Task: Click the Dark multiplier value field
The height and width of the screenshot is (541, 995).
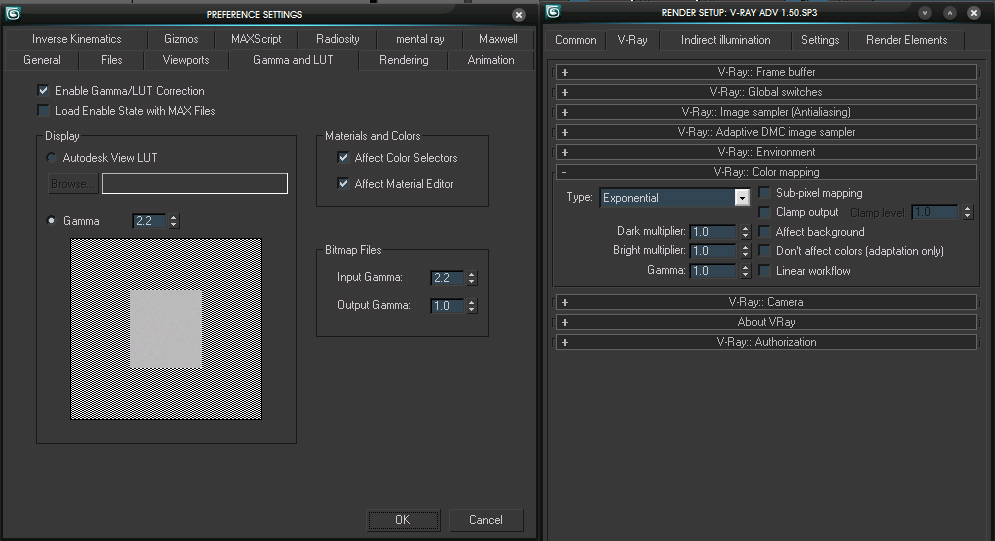Action: (713, 231)
